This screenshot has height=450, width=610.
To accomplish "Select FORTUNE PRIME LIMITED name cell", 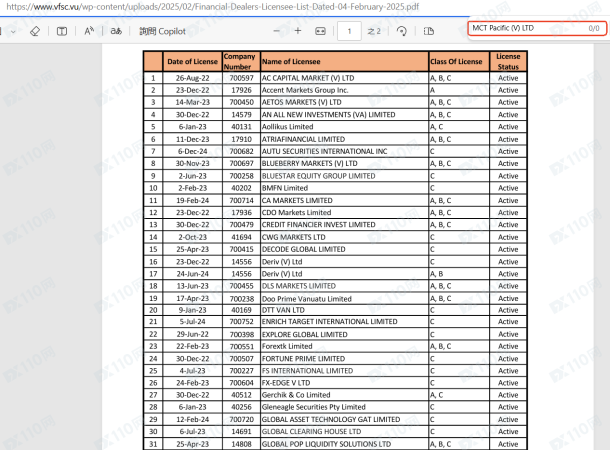I will [x=344, y=359].
